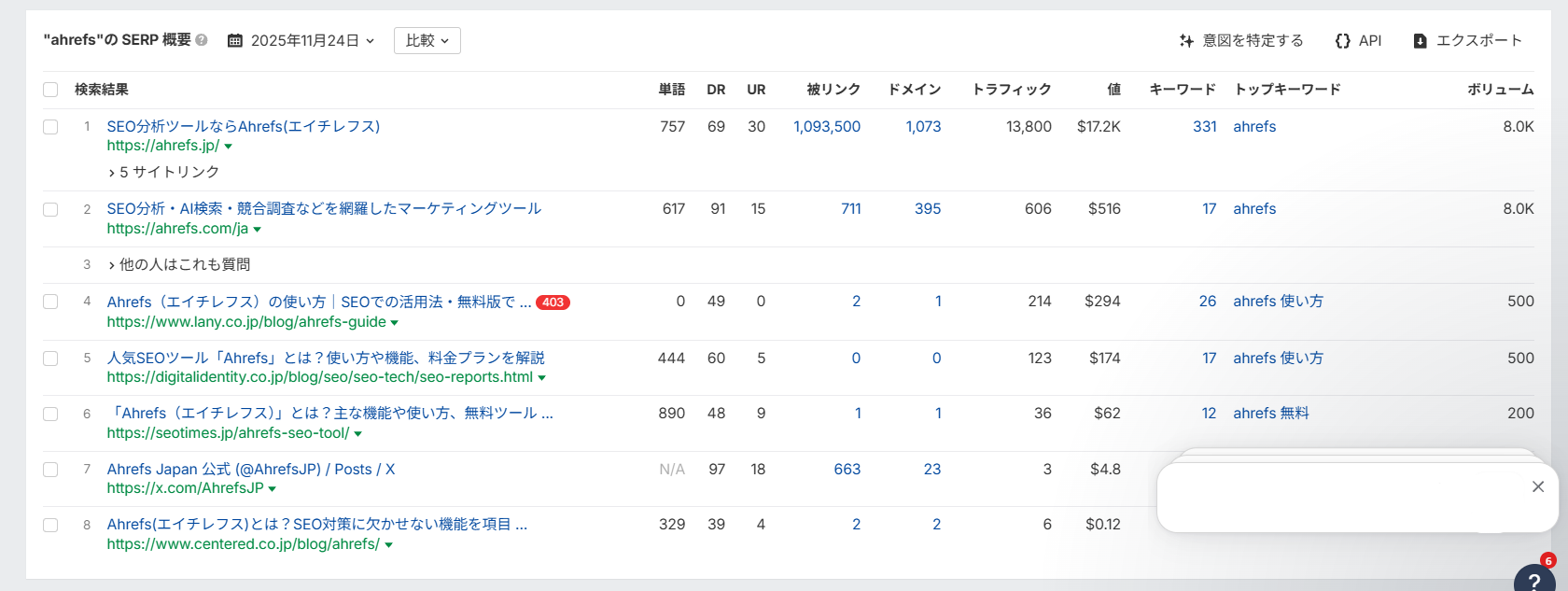The height and width of the screenshot is (591, 1568).
Task: Open the API button
Action: click(x=1358, y=40)
